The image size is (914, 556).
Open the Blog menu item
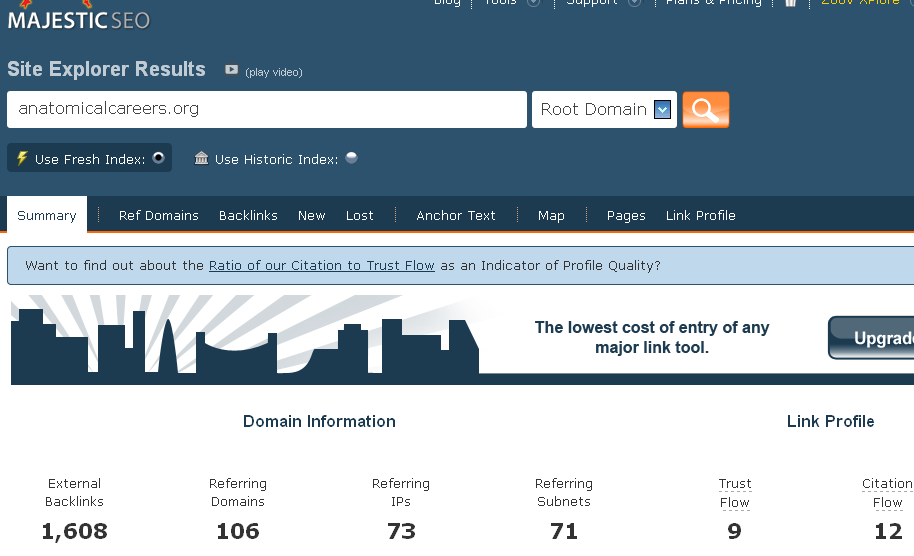point(447,2)
